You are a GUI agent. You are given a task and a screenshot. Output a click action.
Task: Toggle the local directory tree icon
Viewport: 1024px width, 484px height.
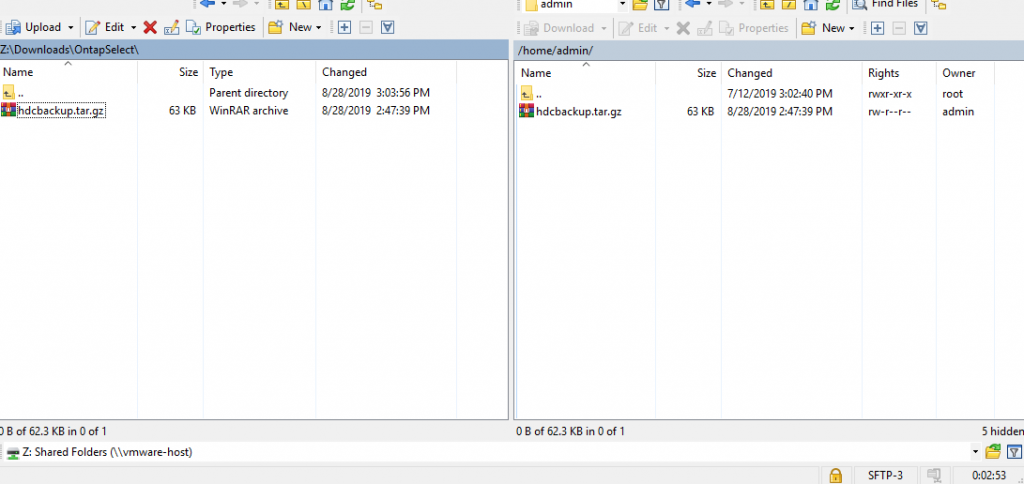click(375, 5)
